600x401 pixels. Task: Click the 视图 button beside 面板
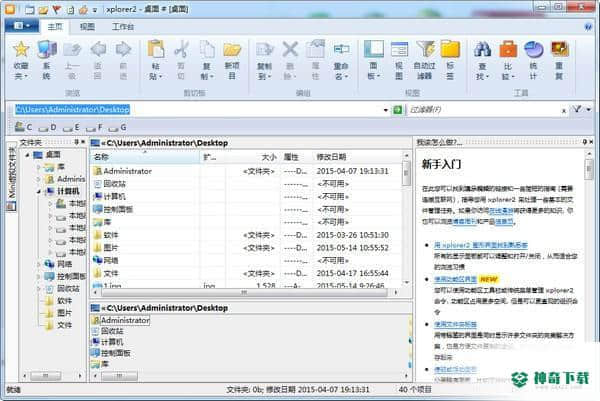coord(399,60)
